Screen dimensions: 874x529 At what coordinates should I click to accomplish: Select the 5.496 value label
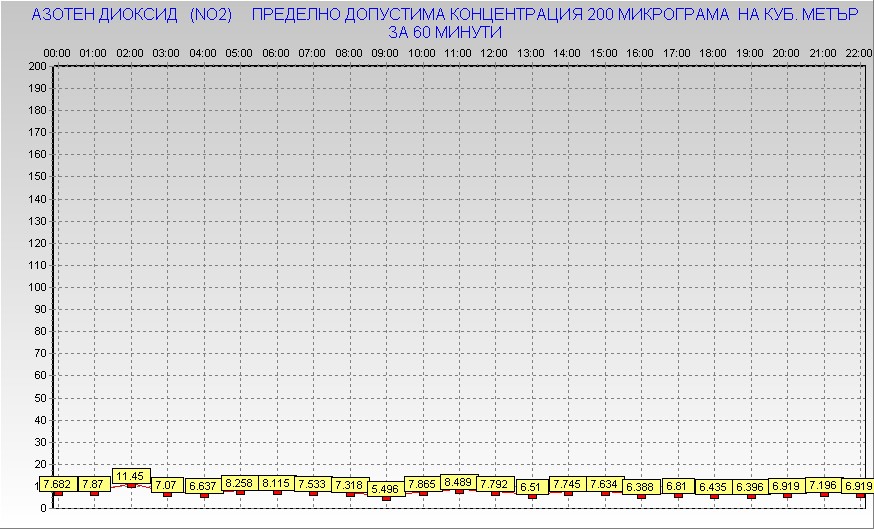click(x=386, y=489)
